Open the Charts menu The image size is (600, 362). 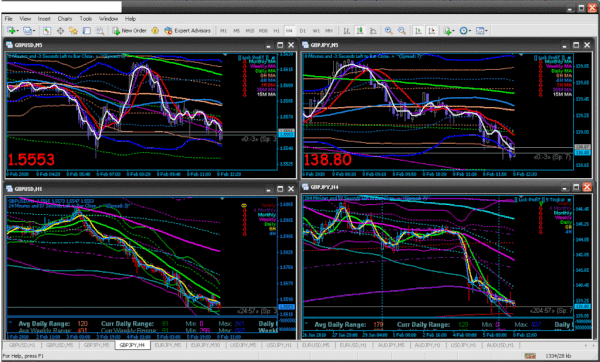[65, 18]
